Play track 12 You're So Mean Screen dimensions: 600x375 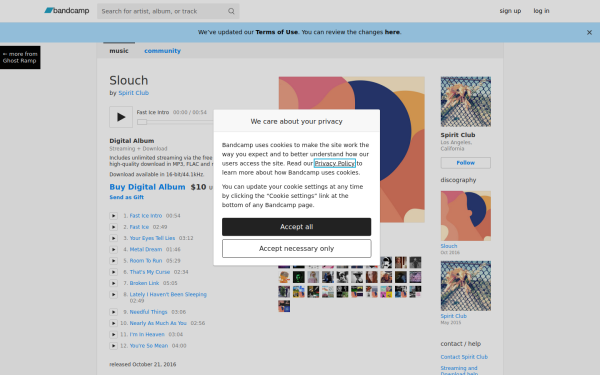coord(114,346)
